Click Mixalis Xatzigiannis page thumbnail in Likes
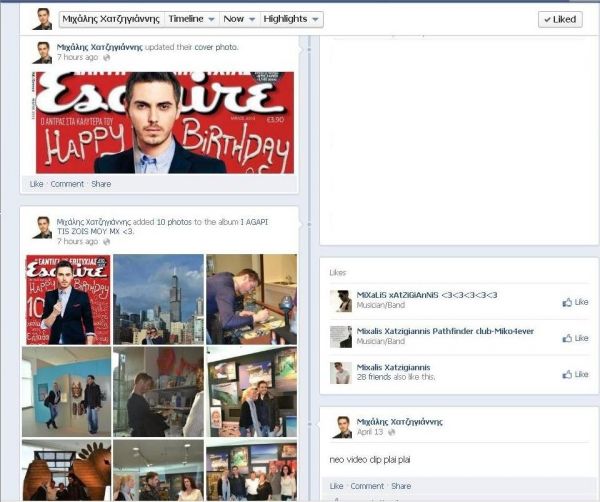The image size is (600, 502). (x=341, y=373)
